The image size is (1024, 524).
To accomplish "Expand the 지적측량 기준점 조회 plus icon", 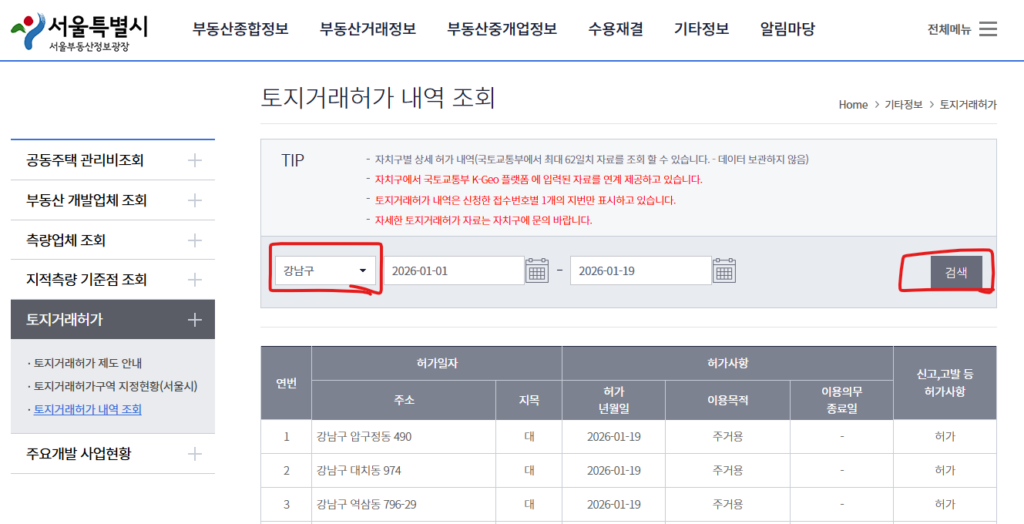I will [x=195, y=280].
